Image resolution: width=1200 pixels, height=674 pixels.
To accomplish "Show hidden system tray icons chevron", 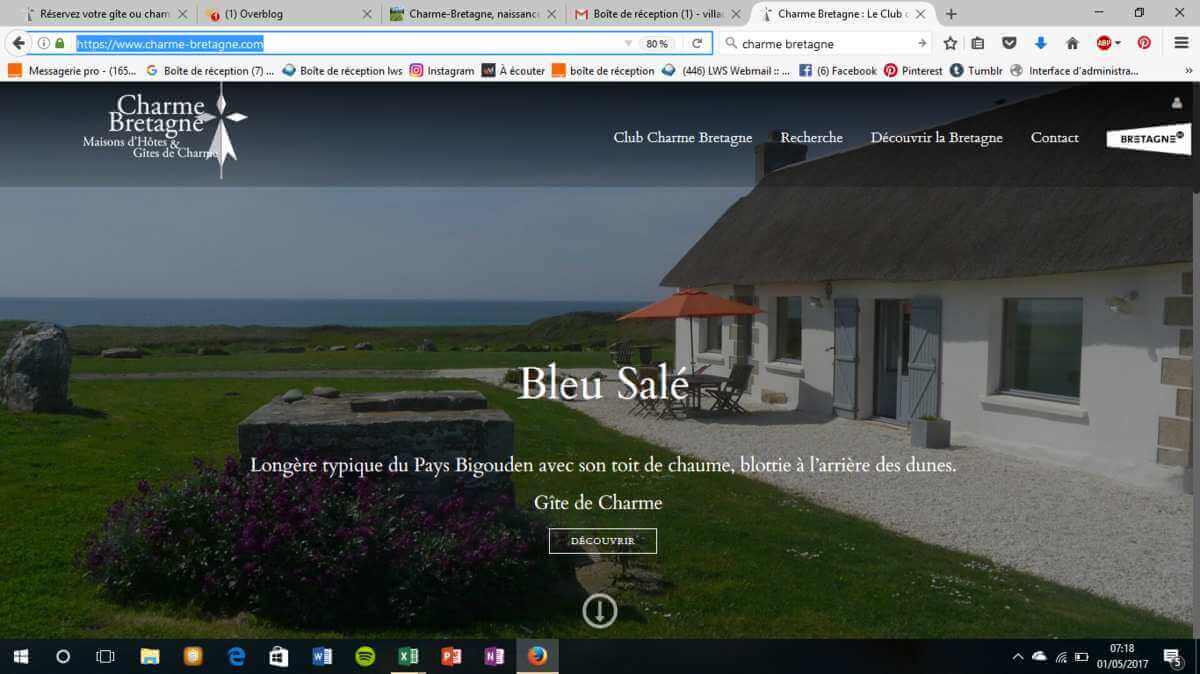I will pos(1018,657).
